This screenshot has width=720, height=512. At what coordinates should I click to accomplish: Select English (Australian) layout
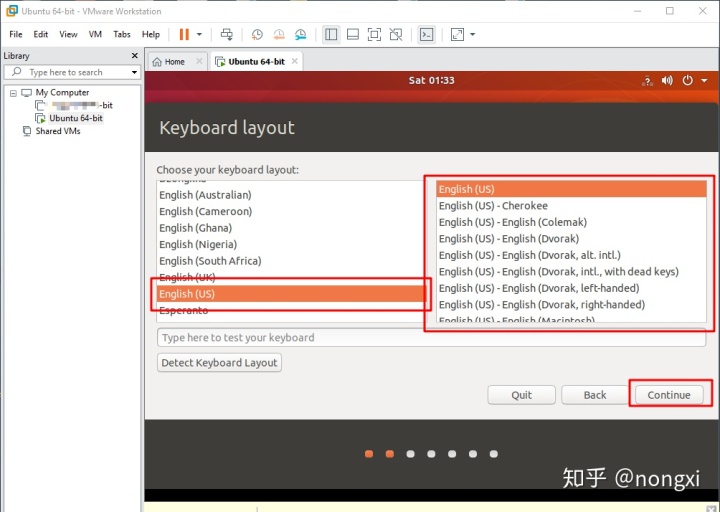(x=291, y=195)
